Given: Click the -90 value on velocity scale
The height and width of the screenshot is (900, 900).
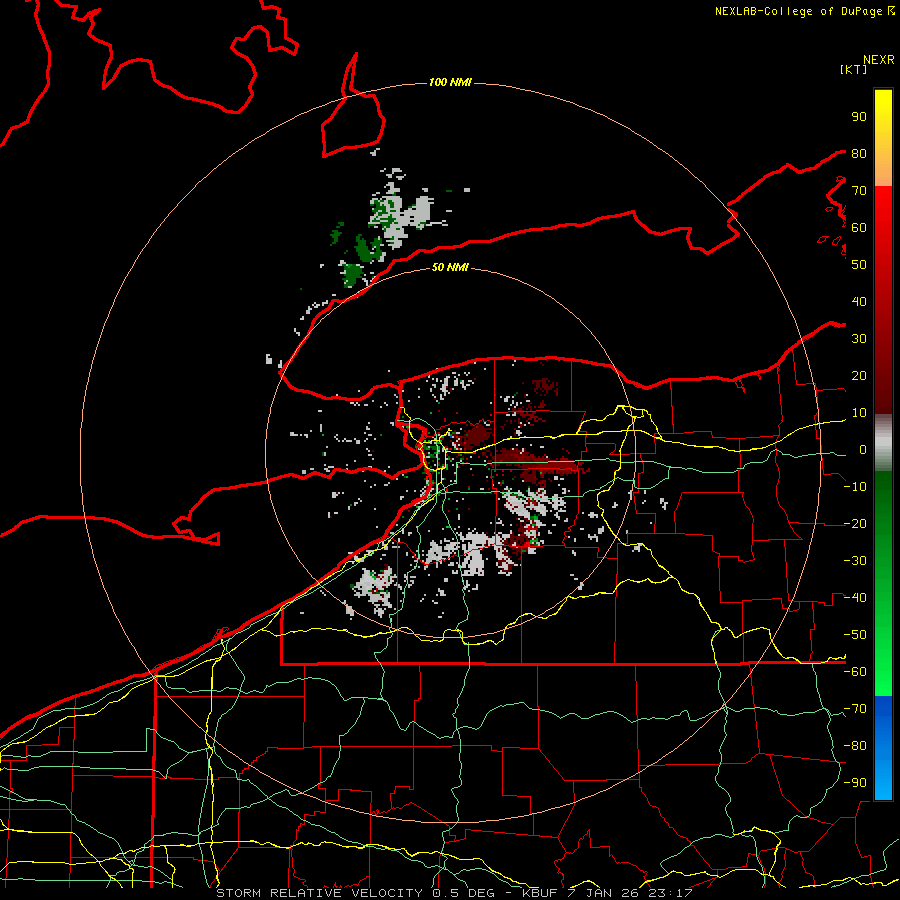Looking at the screenshot, I should tap(855, 783).
